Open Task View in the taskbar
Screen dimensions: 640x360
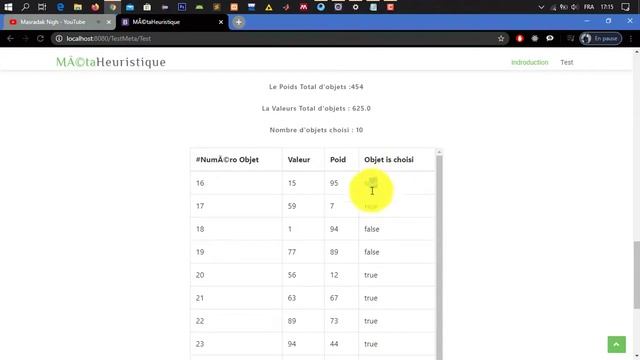42,7
